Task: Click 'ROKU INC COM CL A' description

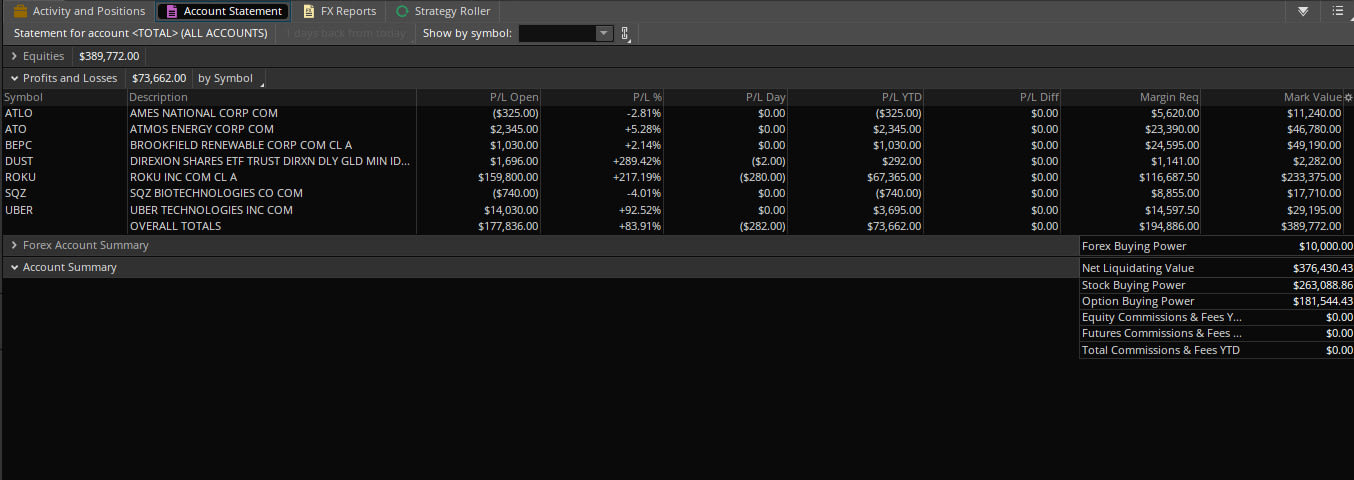Action: [184, 177]
